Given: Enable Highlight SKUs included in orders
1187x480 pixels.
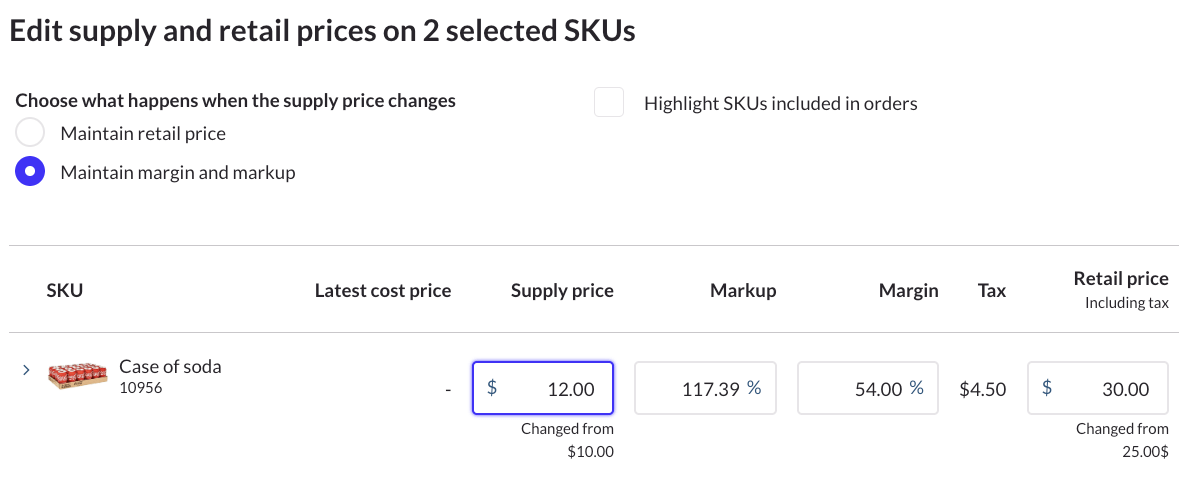Looking at the screenshot, I should [609, 103].
